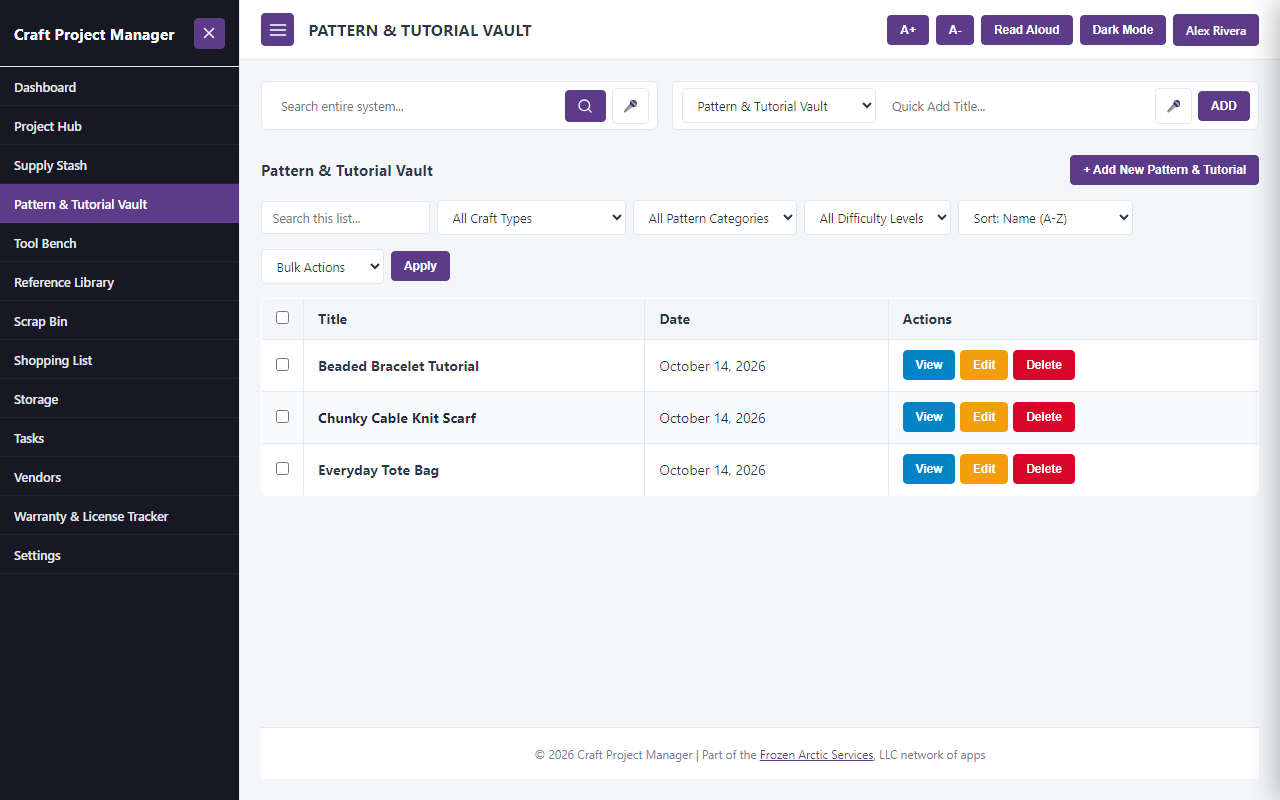The height and width of the screenshot is (800, 1280).
Task: Check the Chunky Cable Knit Scarf checkbox
Action: pos(282,417)
